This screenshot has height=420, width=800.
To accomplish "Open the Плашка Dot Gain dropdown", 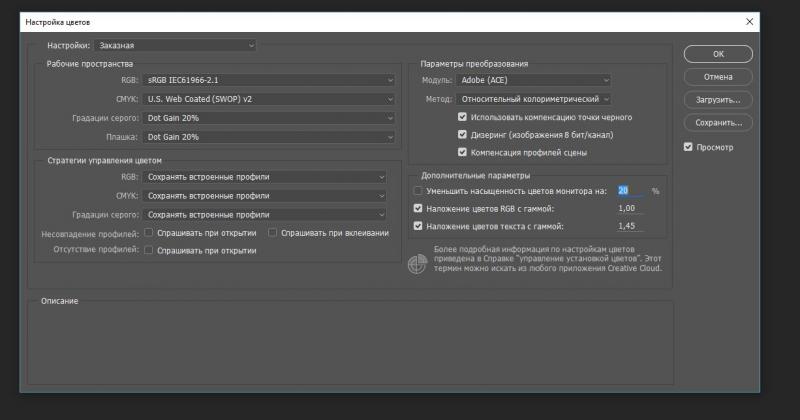I will 268,137.
